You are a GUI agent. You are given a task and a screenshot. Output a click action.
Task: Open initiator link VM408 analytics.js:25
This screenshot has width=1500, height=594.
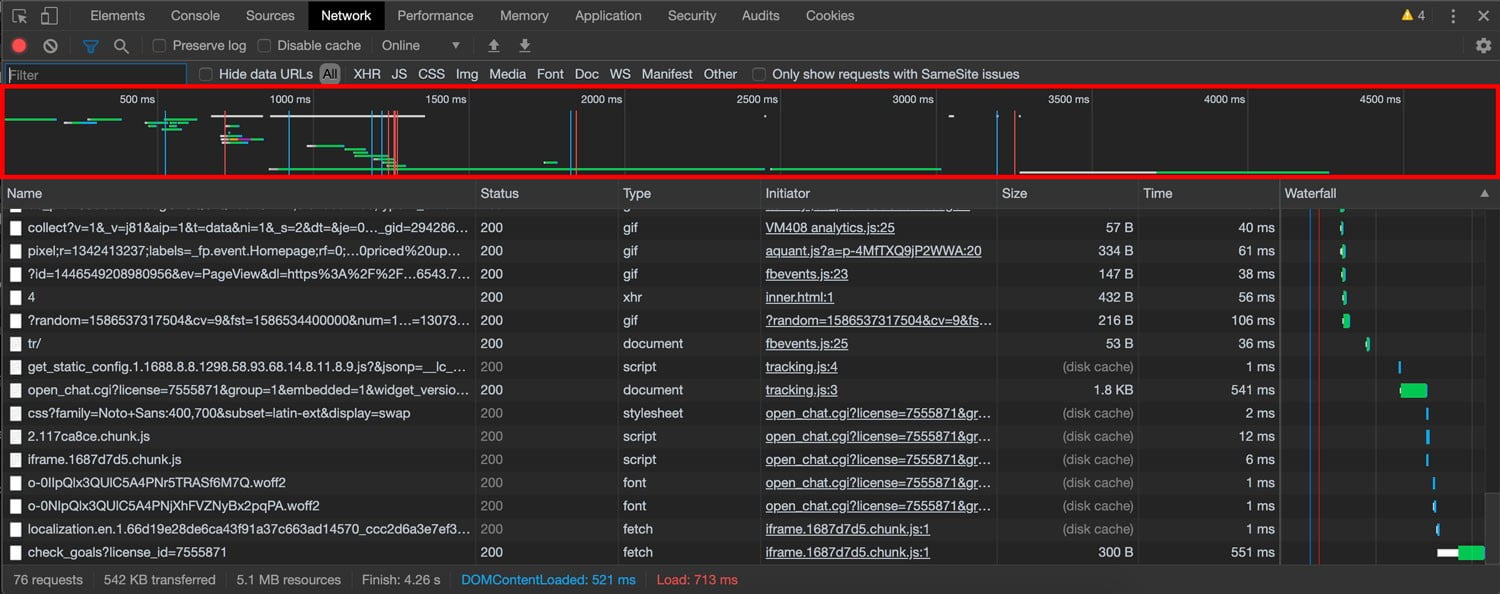tap(830, 227)
